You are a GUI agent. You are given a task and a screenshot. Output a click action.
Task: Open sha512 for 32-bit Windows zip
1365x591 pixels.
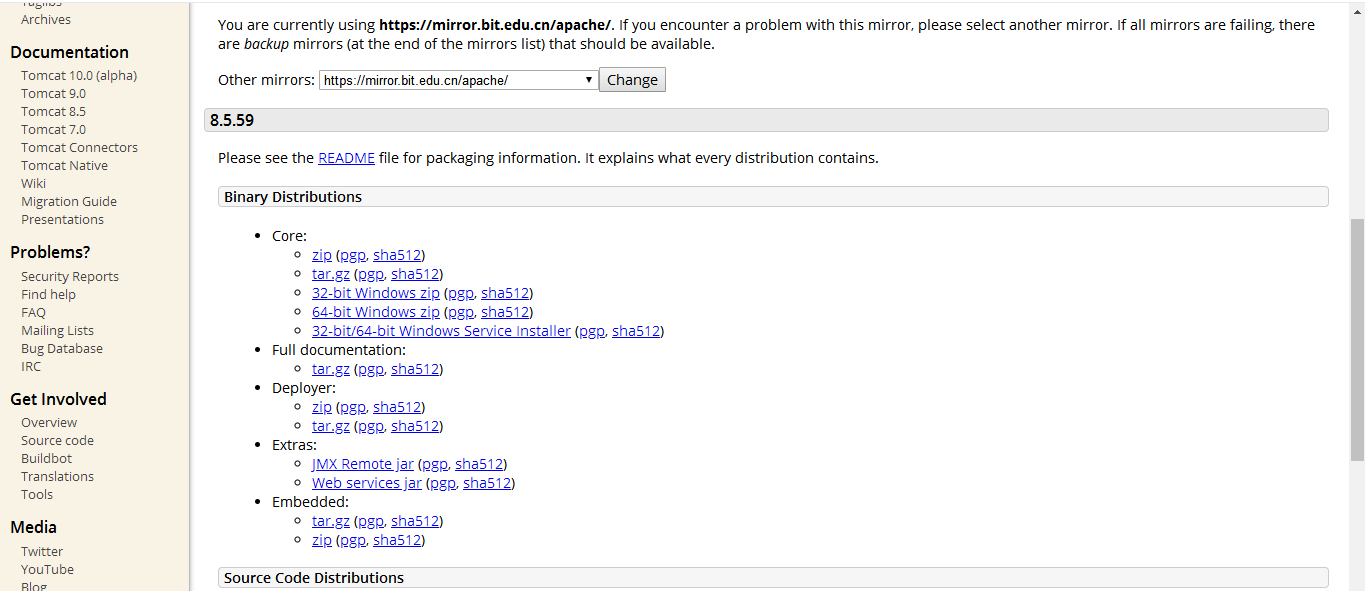pyautogui.click(x=504, y=293)
